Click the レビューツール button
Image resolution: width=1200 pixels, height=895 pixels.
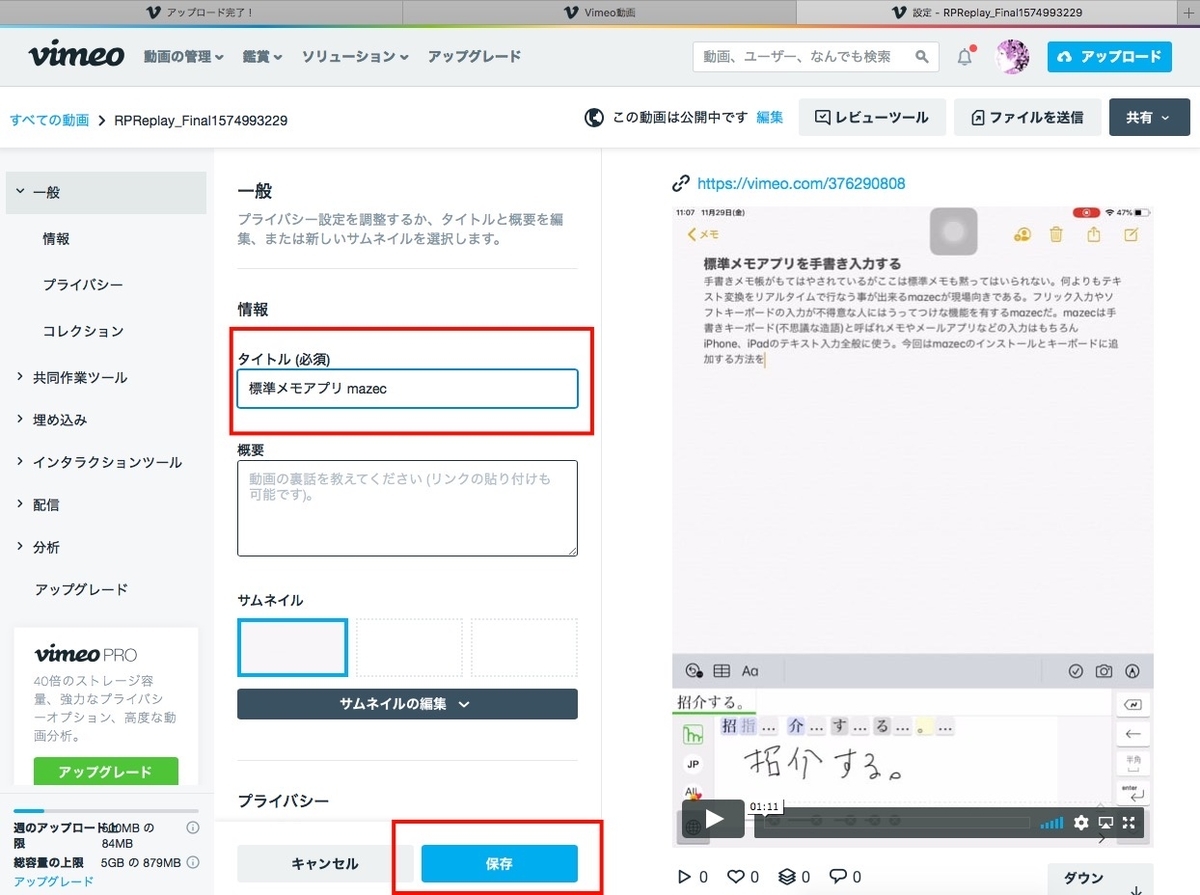(x=871, y=117)
